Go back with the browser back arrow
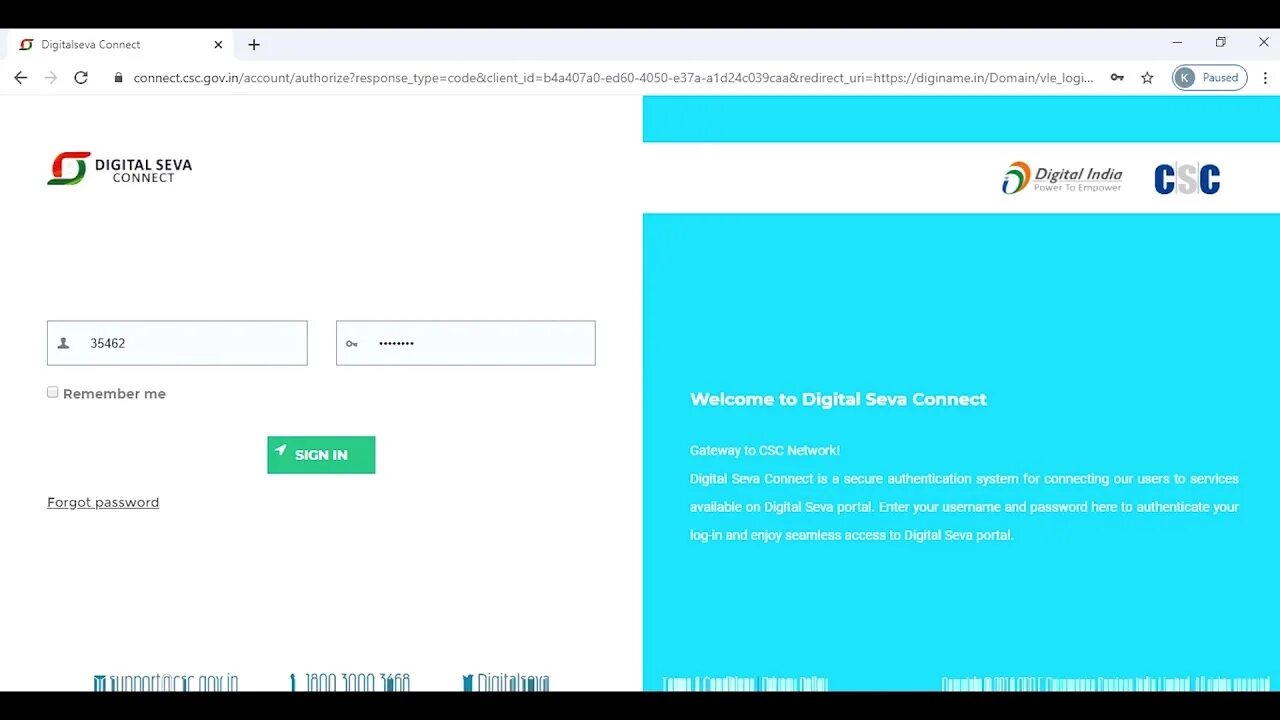The width and height of the screenshot is (1280, 720). [20, 77]
